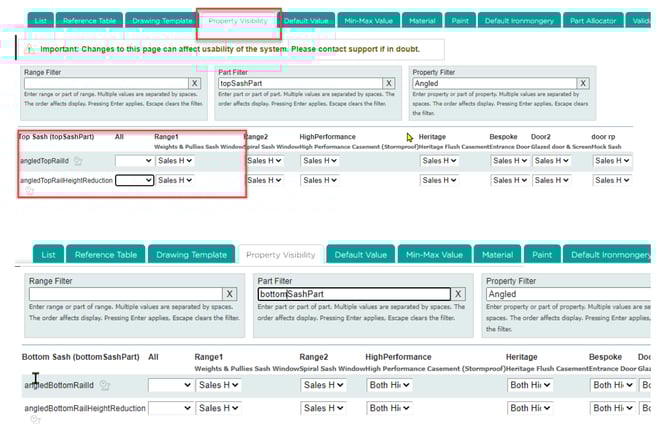
Task: Open Heritage dropdown for angledBottomRailHeightReduction
Action: [x=529, y=408]
